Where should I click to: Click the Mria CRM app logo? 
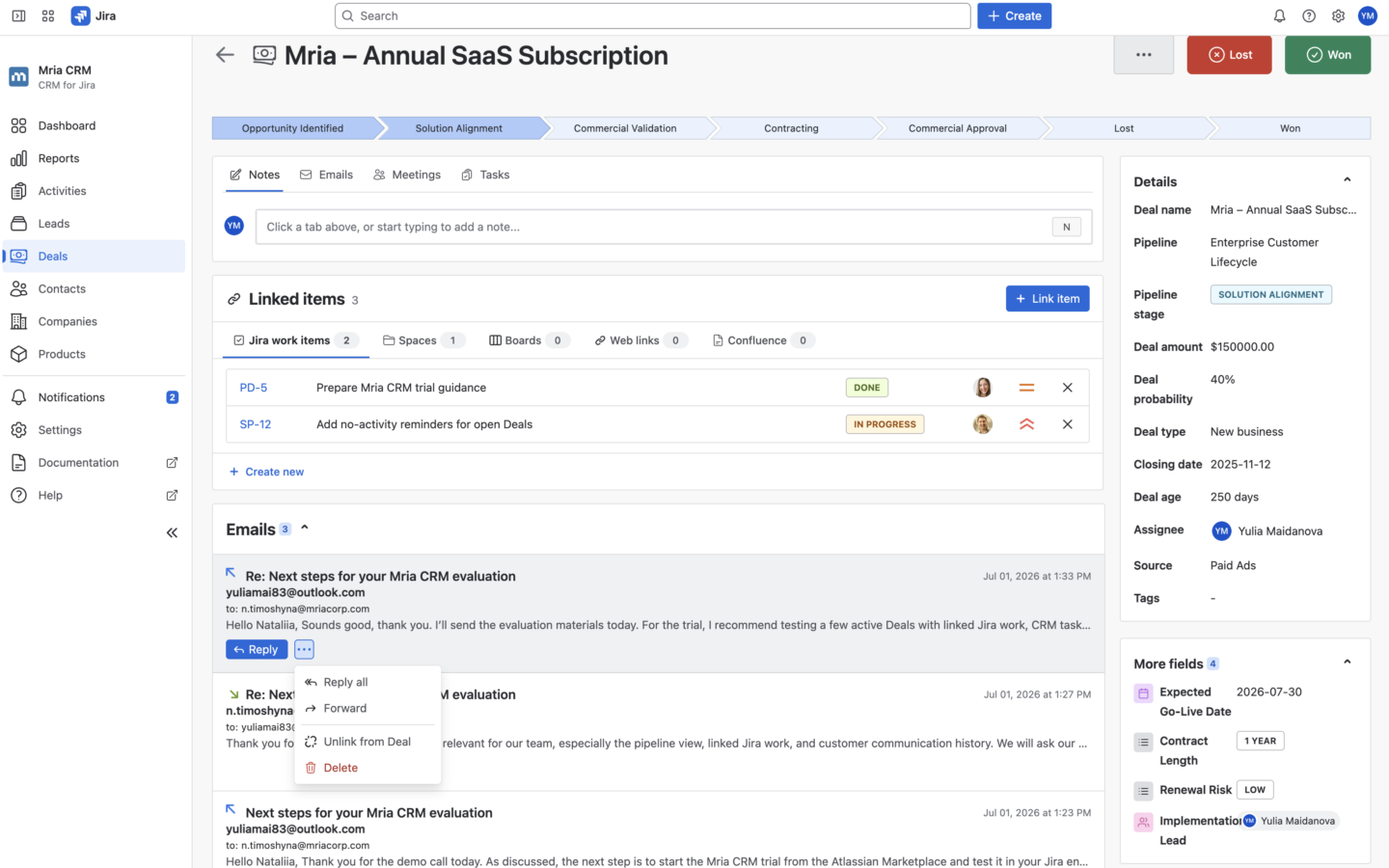(18, 77)
